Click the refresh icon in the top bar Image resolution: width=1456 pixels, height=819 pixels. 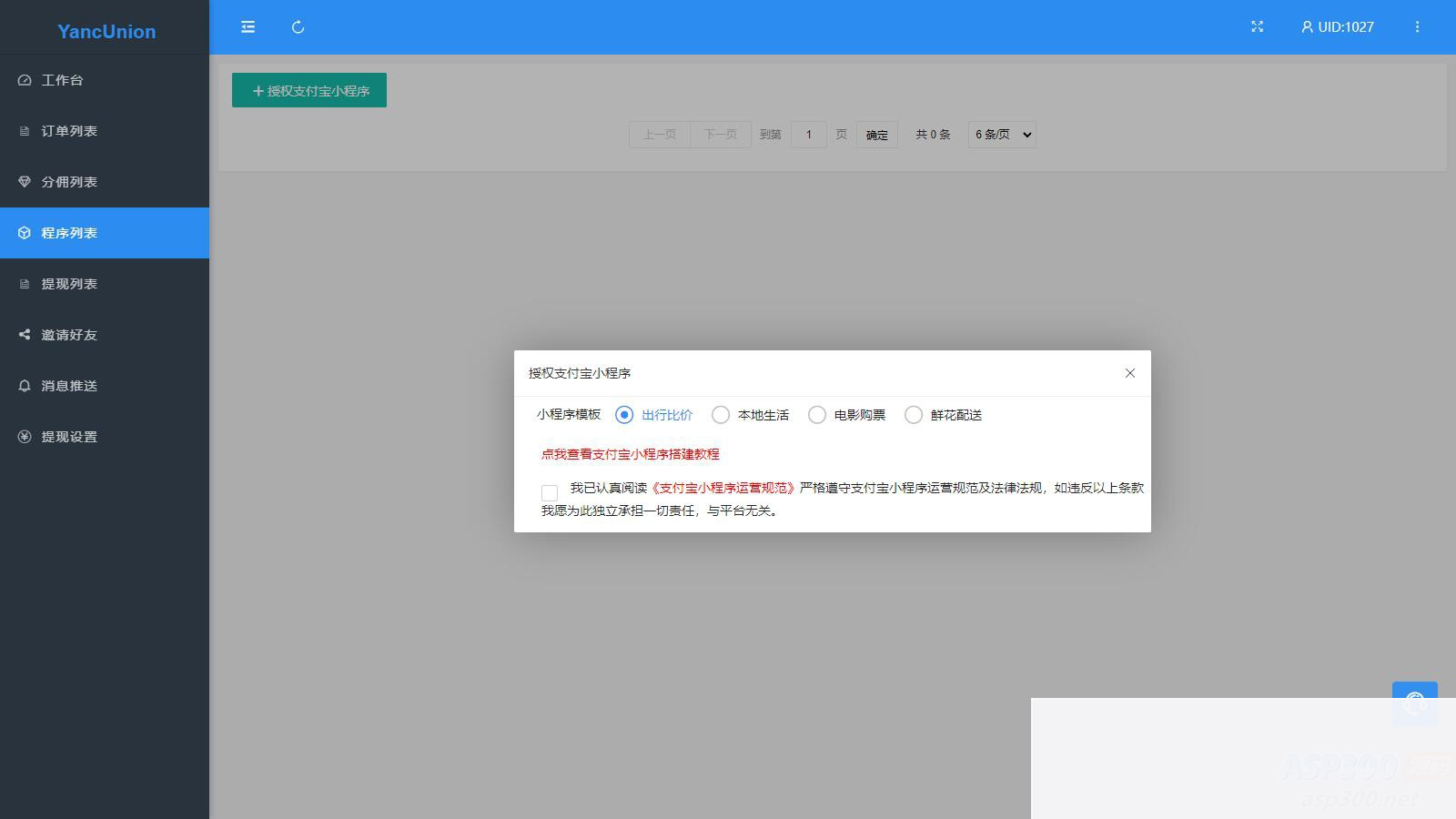click(298, 27)
